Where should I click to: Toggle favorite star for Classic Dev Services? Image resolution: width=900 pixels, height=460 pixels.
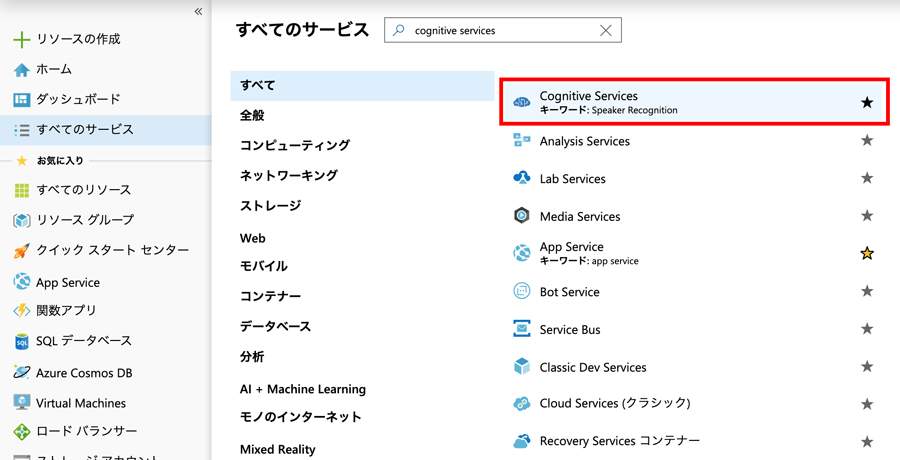click(867, 366)
